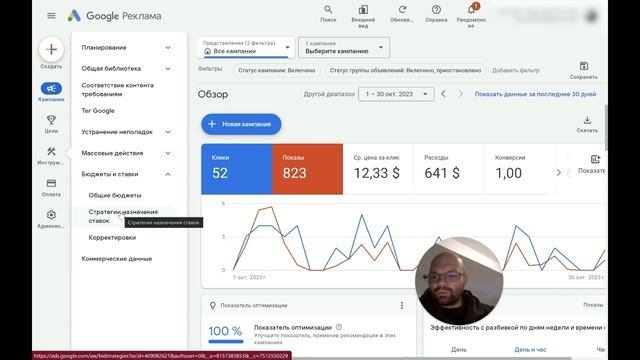Click ad group status filter chip
The height and width of the screenshot is (360, 640).
[x=405, y=70]
